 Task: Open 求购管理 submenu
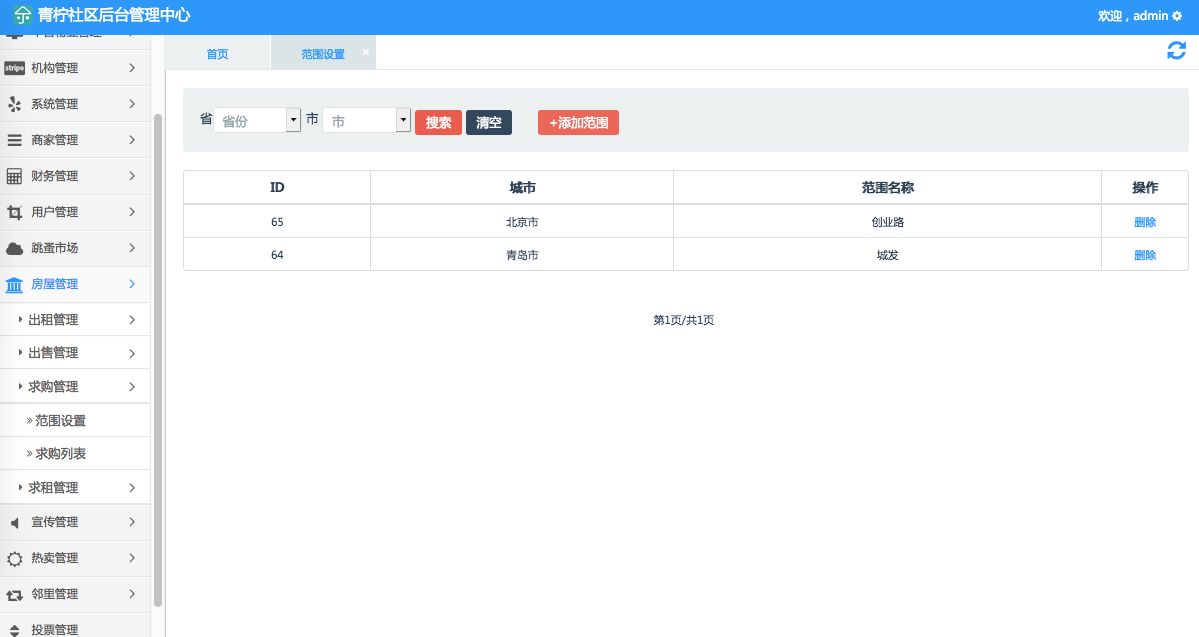[x=75, y=386]
